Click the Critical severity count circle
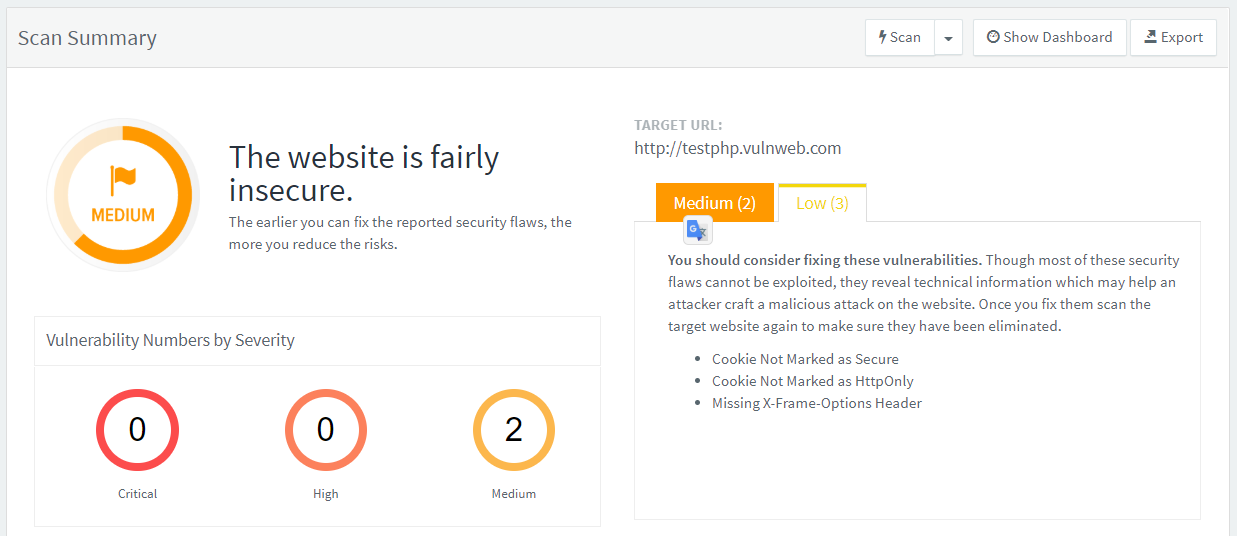This screenshot has height=536, width=1237. (x=138, y=430)
